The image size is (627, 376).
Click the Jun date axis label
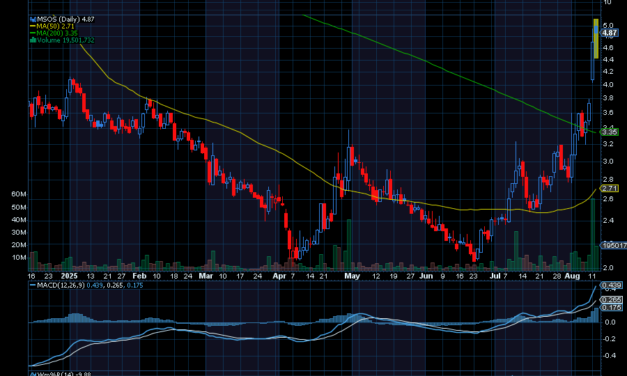[x=426, y=276]
